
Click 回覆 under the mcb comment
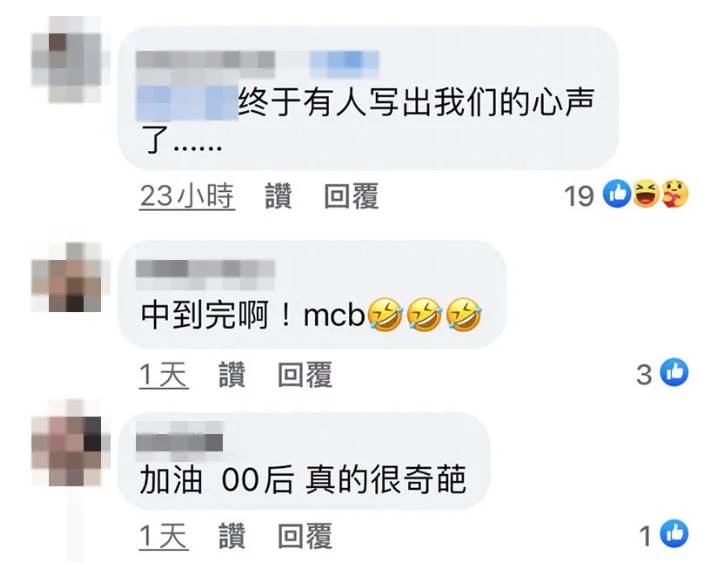pyautogui.click(x=305, y=374)
